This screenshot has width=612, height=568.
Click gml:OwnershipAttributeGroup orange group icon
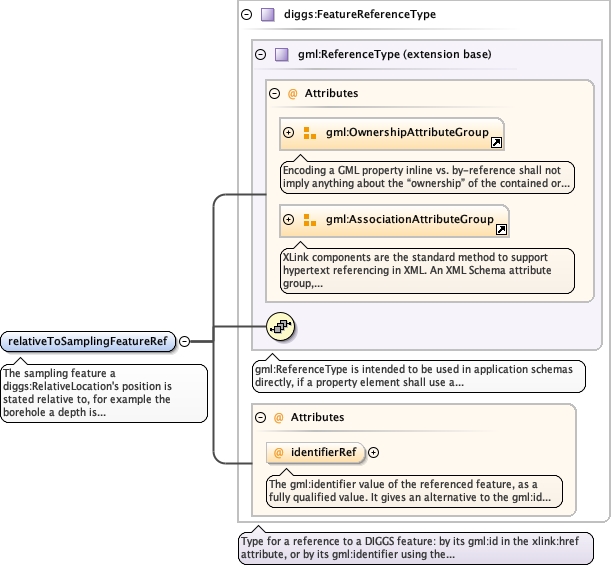tap(310, 133)
